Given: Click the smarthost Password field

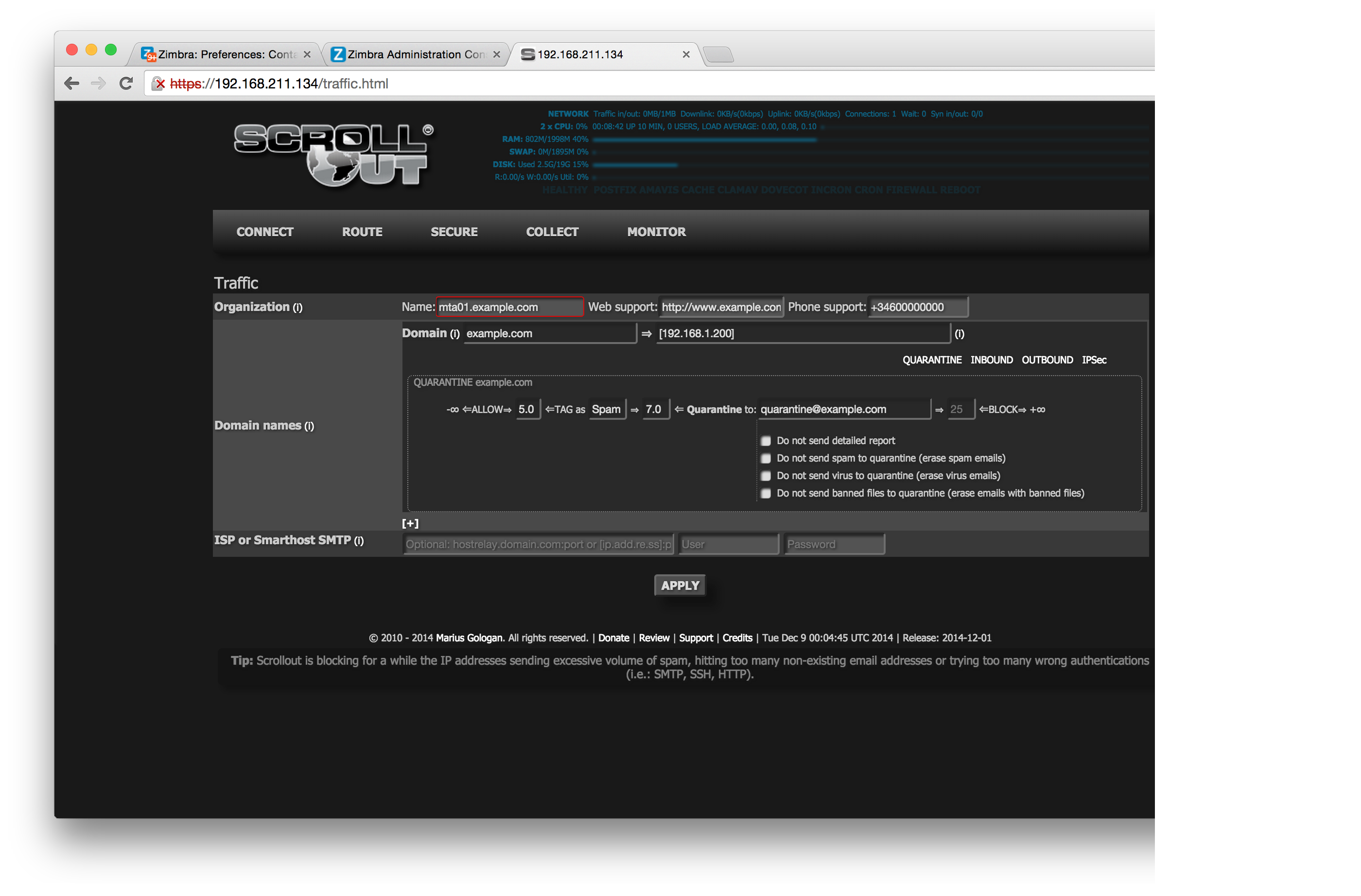Looking at the screenshot, I should point(834,544).
